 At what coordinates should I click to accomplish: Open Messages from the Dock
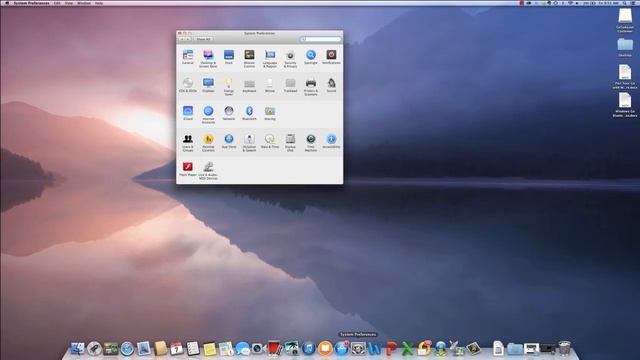(242, 349)
